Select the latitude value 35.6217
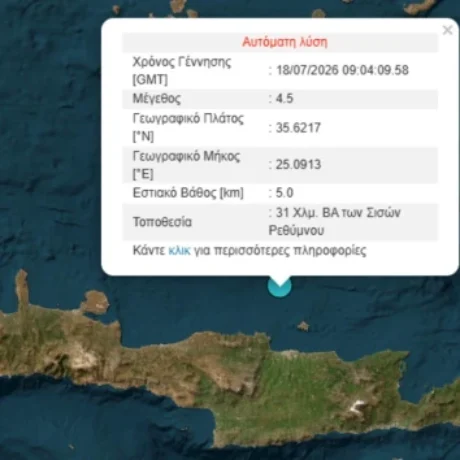 pyautogui.click(x=298, y=128)
